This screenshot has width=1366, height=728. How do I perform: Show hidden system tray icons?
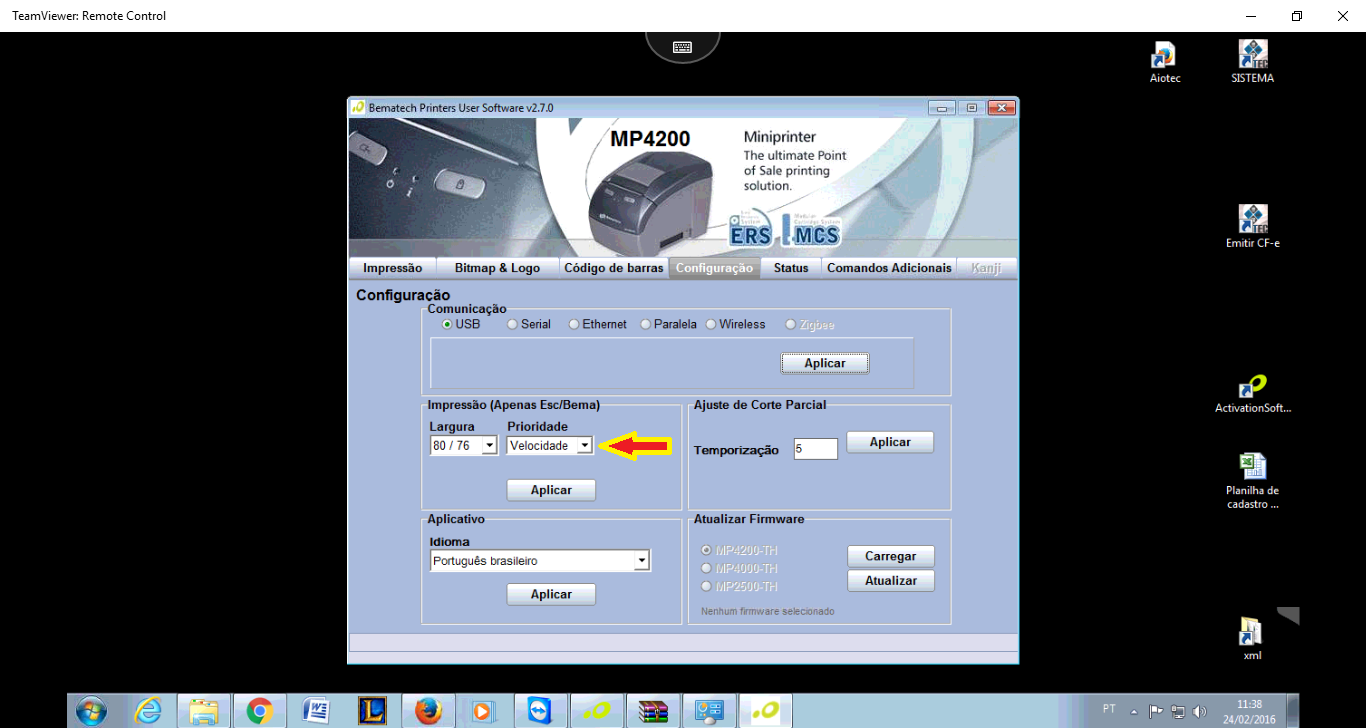[1134, 712]
